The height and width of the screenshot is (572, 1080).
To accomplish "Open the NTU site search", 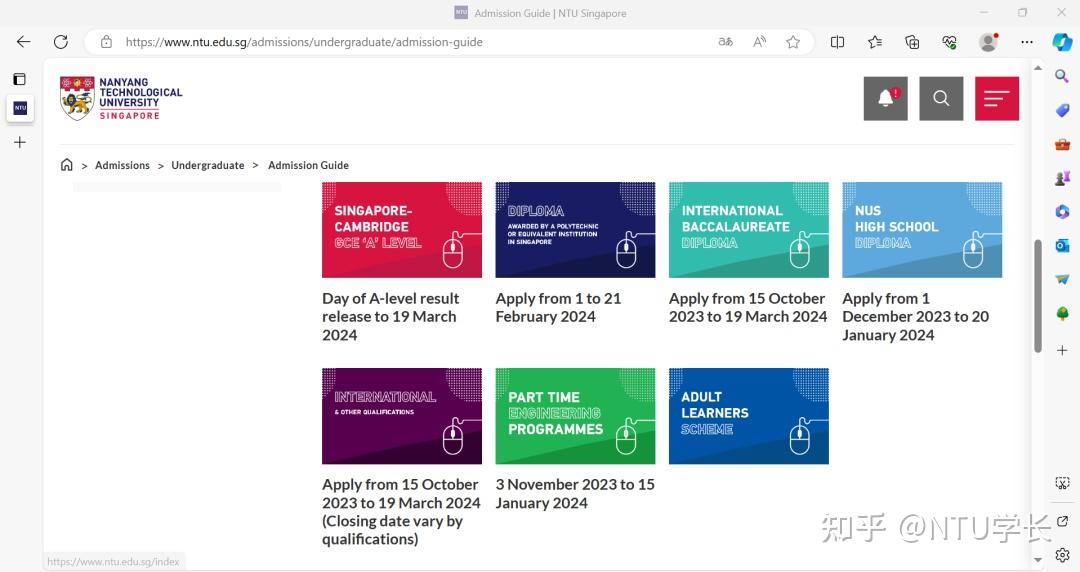I will [x=941, y=99].
